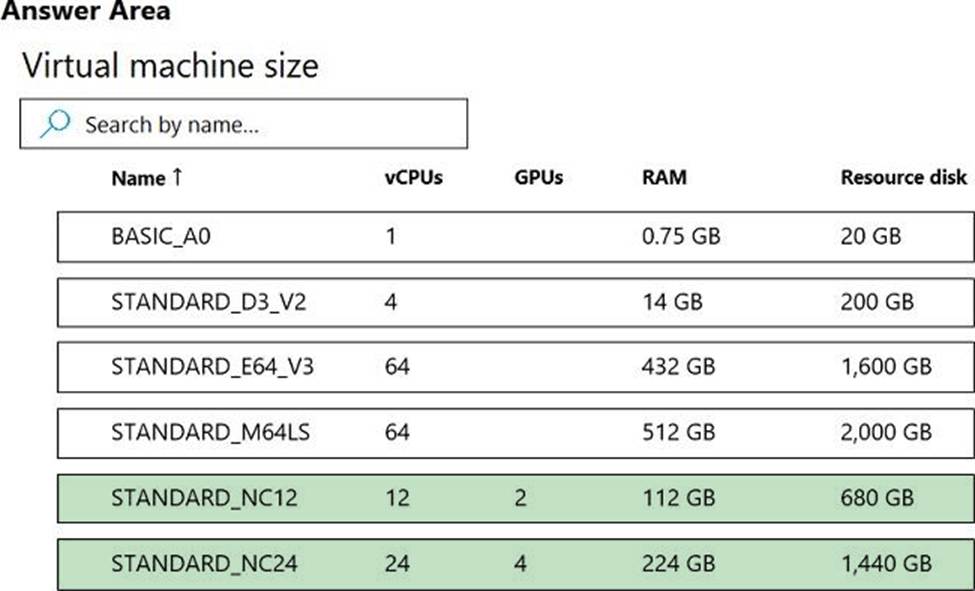Click the Name sort arrow icon
Image resolution: width=975 pixels, height=591 pixels.
pos(177,177)
